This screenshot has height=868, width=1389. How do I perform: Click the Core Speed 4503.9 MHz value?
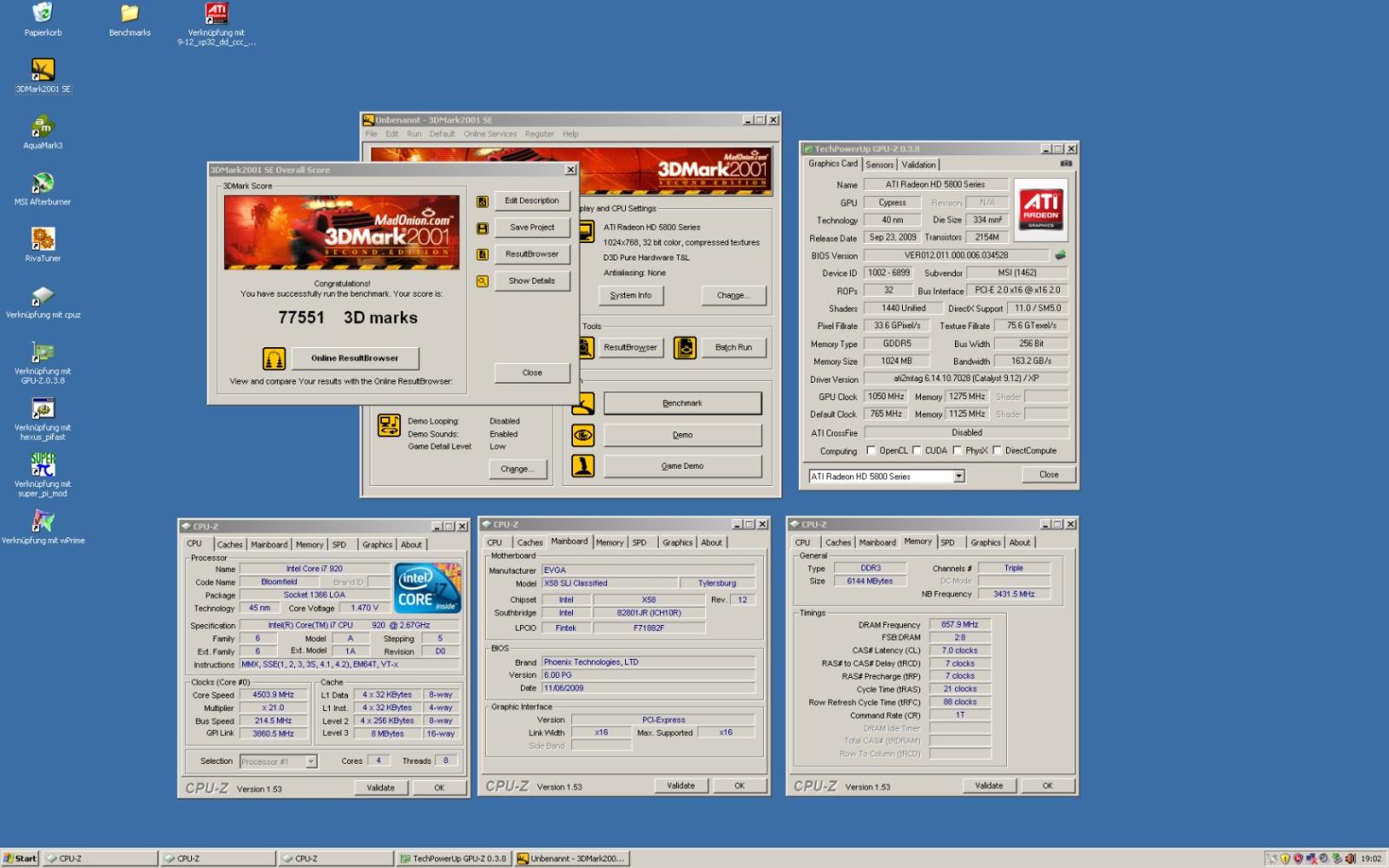(x=273, y=695)
